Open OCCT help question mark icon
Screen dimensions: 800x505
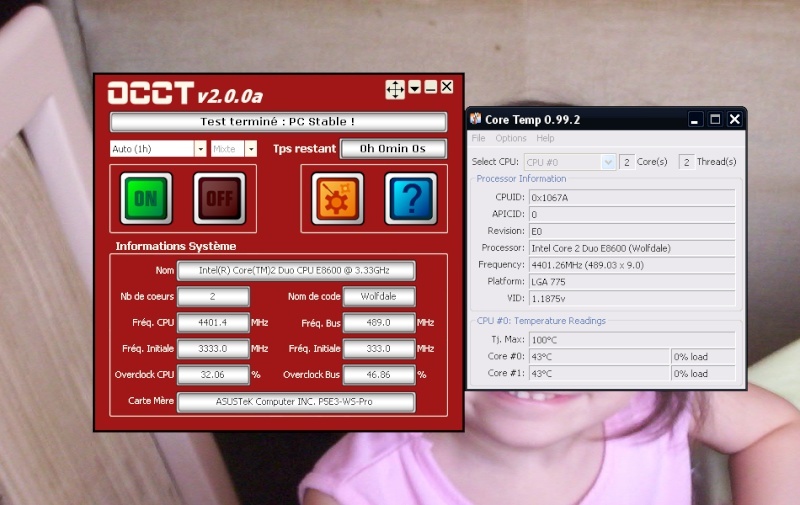[411, 198]
